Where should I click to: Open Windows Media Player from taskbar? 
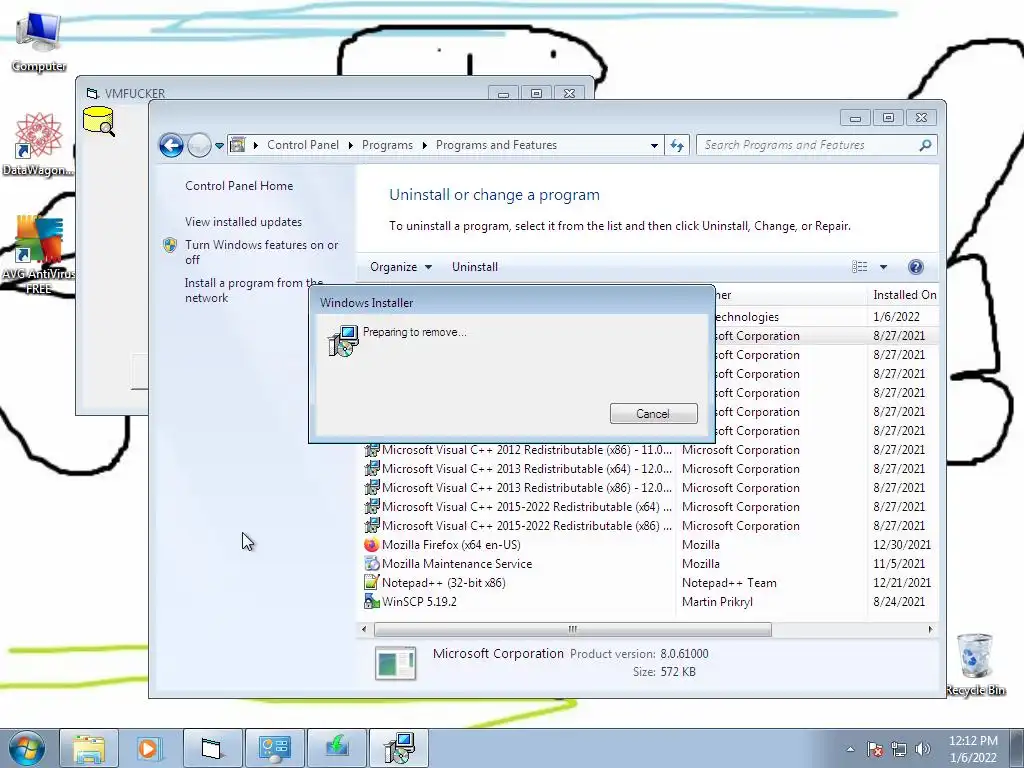[149, 748]
